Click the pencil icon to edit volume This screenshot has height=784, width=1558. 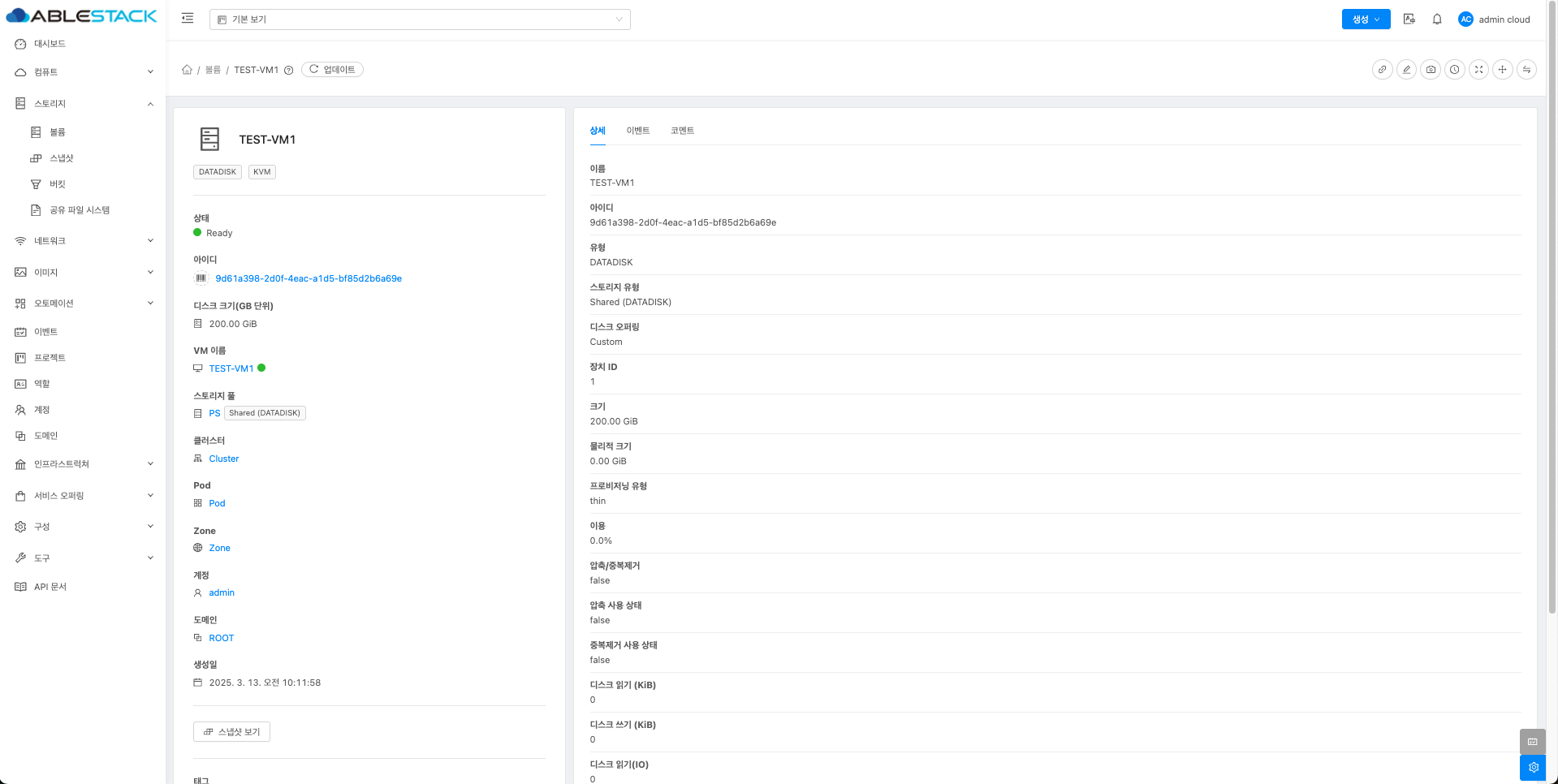[1406, 70]
